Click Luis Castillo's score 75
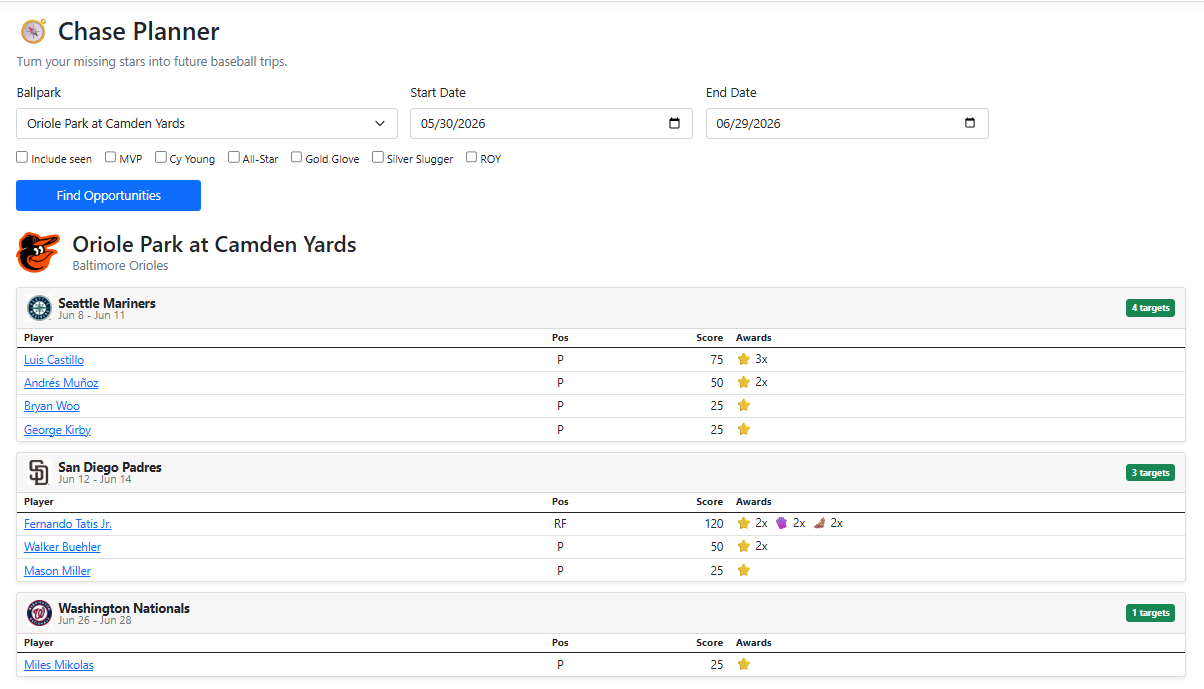This screenshot has height=689, width=1204. (716, 360)
